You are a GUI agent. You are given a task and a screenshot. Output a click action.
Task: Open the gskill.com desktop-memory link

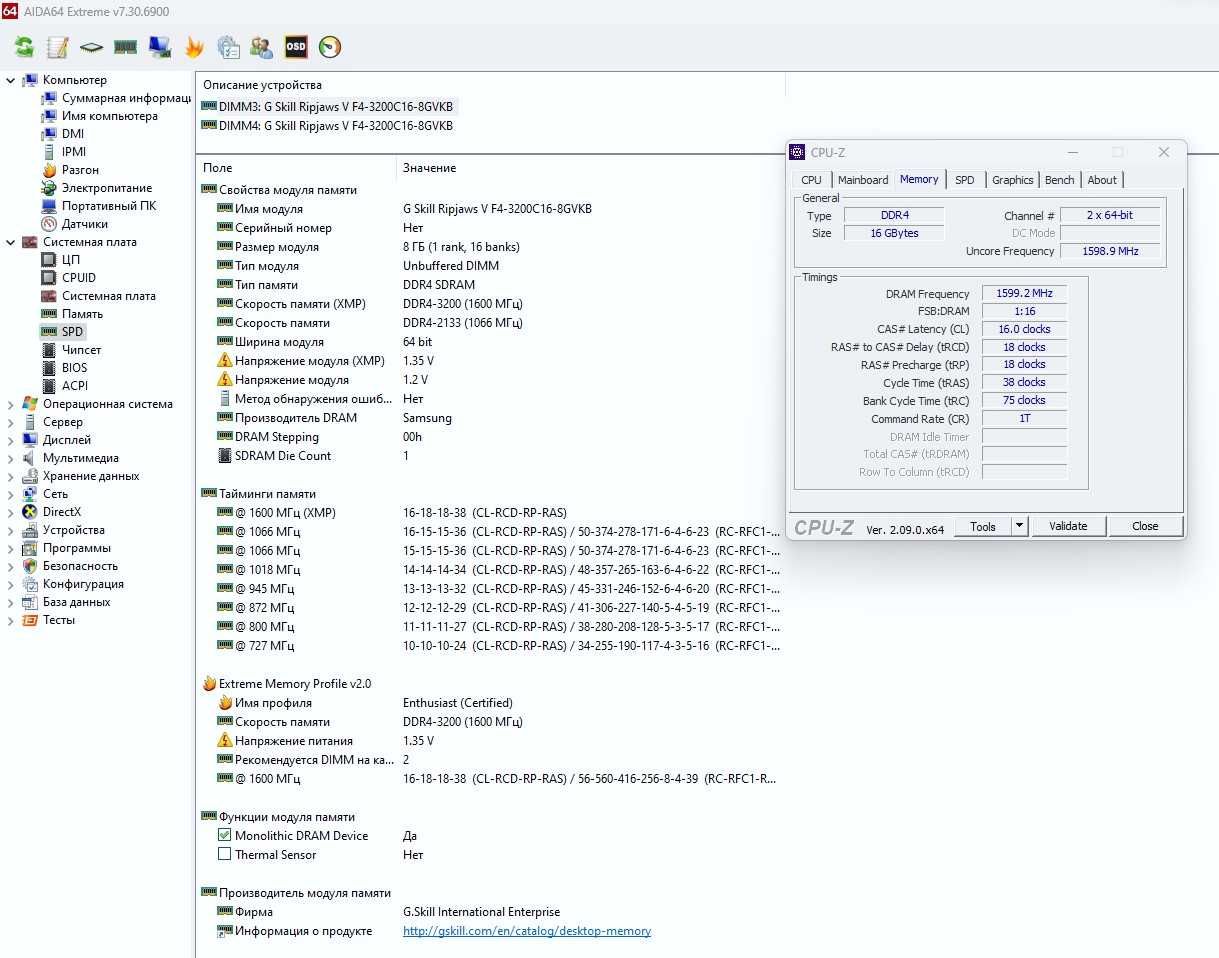(527, 931)
